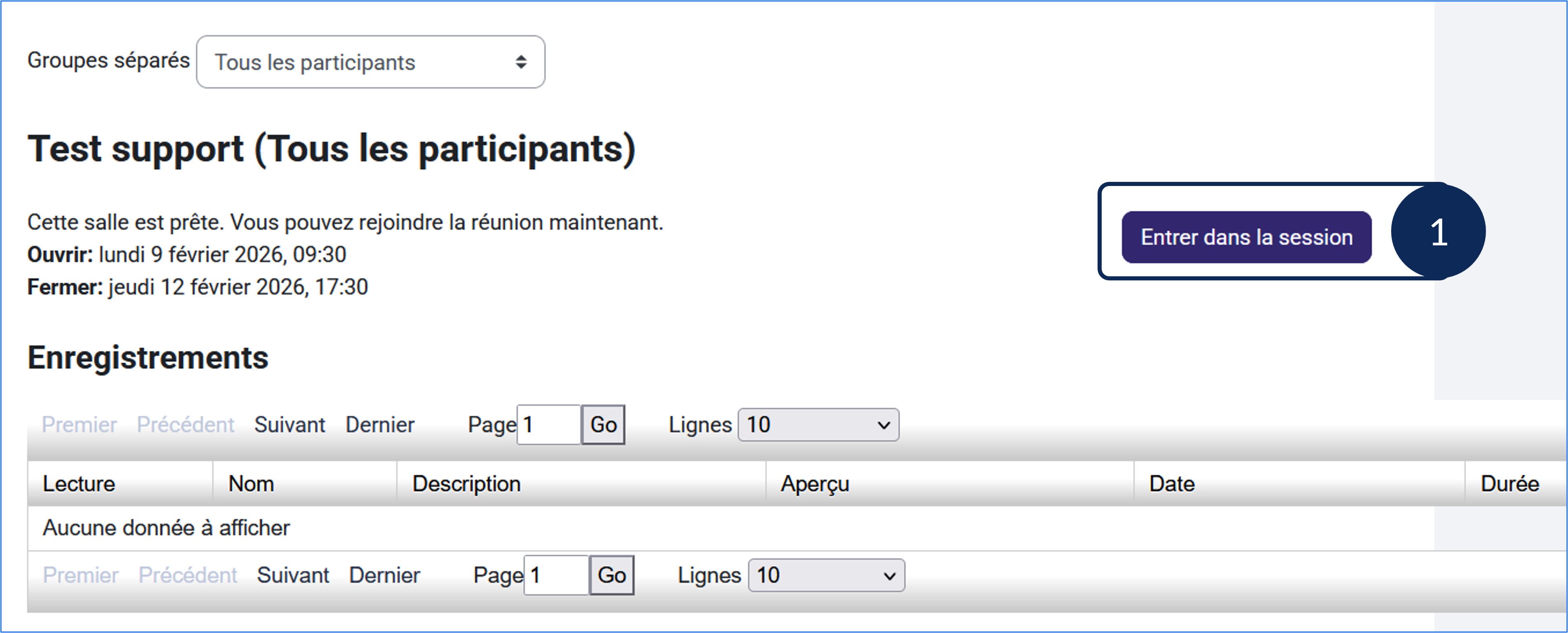
Task: Sort by the Durée column header
Action: [x=1509, y=484]
